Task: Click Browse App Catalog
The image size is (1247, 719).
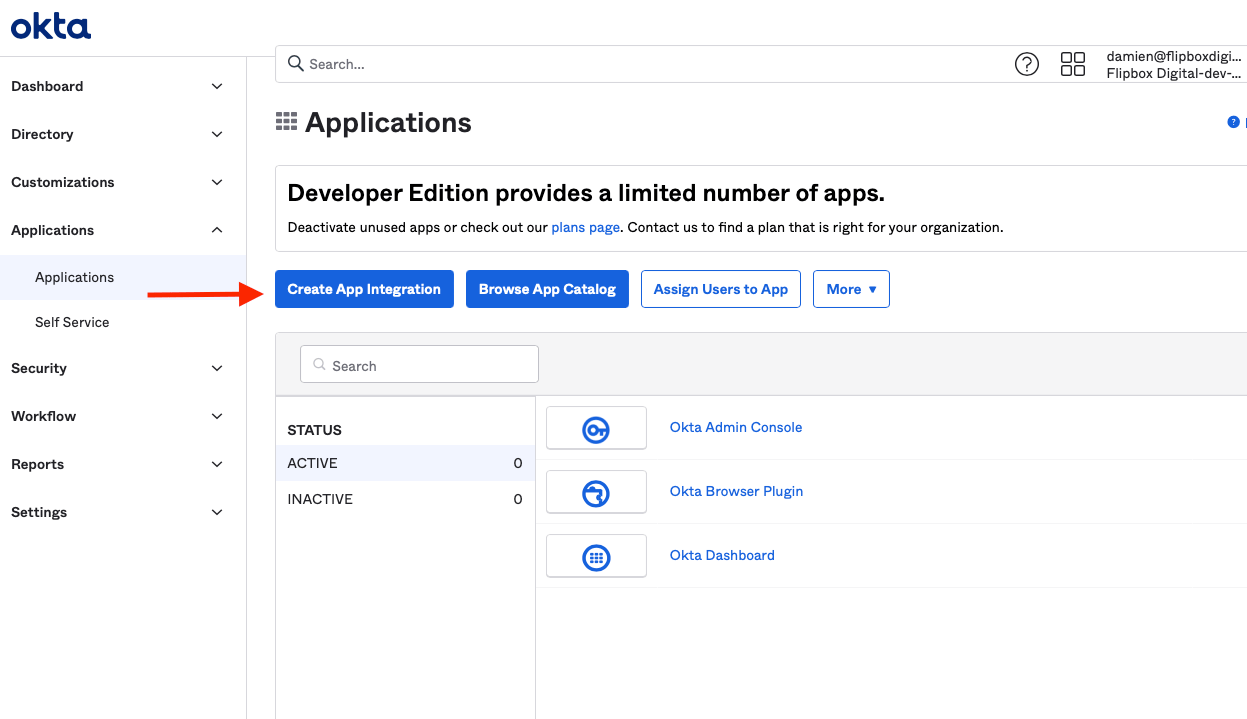Action: [x=547, y=289]
